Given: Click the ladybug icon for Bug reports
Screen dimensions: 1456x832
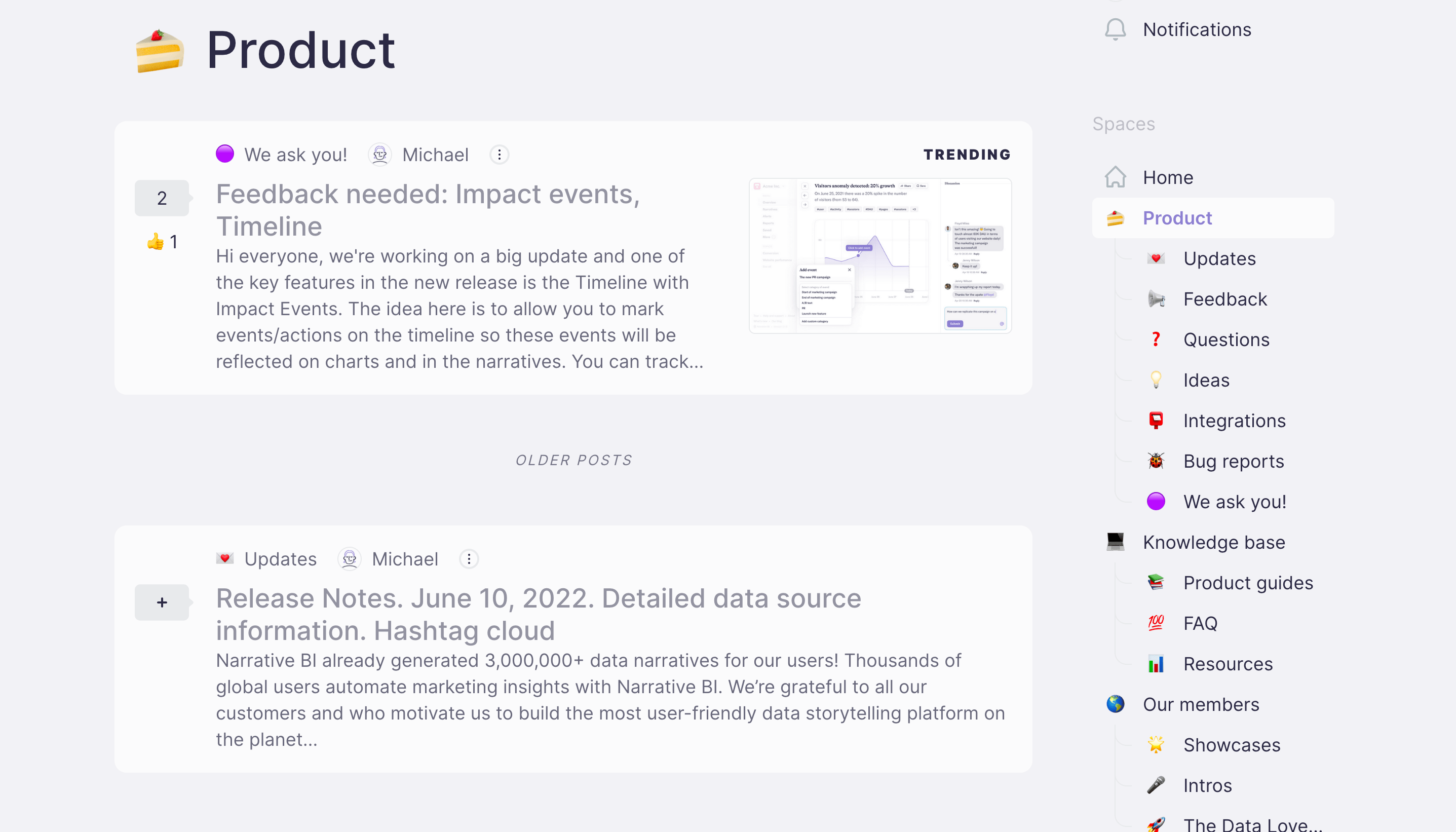Looking at the screenshot, I should coord(1156,461).
